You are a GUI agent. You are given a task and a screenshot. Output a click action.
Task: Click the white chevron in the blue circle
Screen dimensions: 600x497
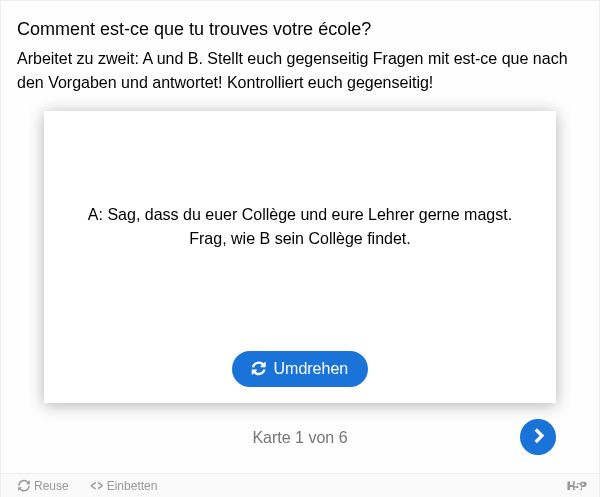pyautogui.click(x=539, y=437)
